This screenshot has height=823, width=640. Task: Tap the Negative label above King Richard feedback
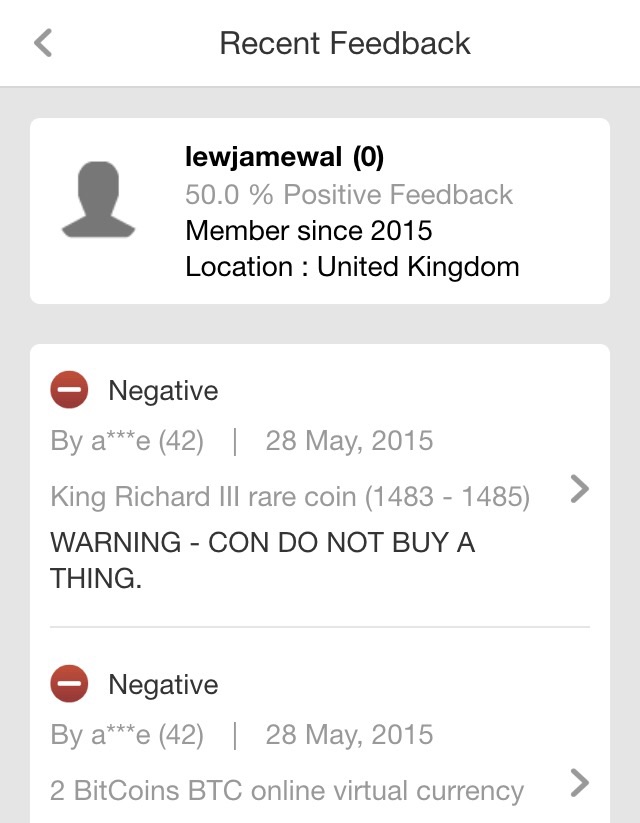pyautogui.click(x=163, y=390)
